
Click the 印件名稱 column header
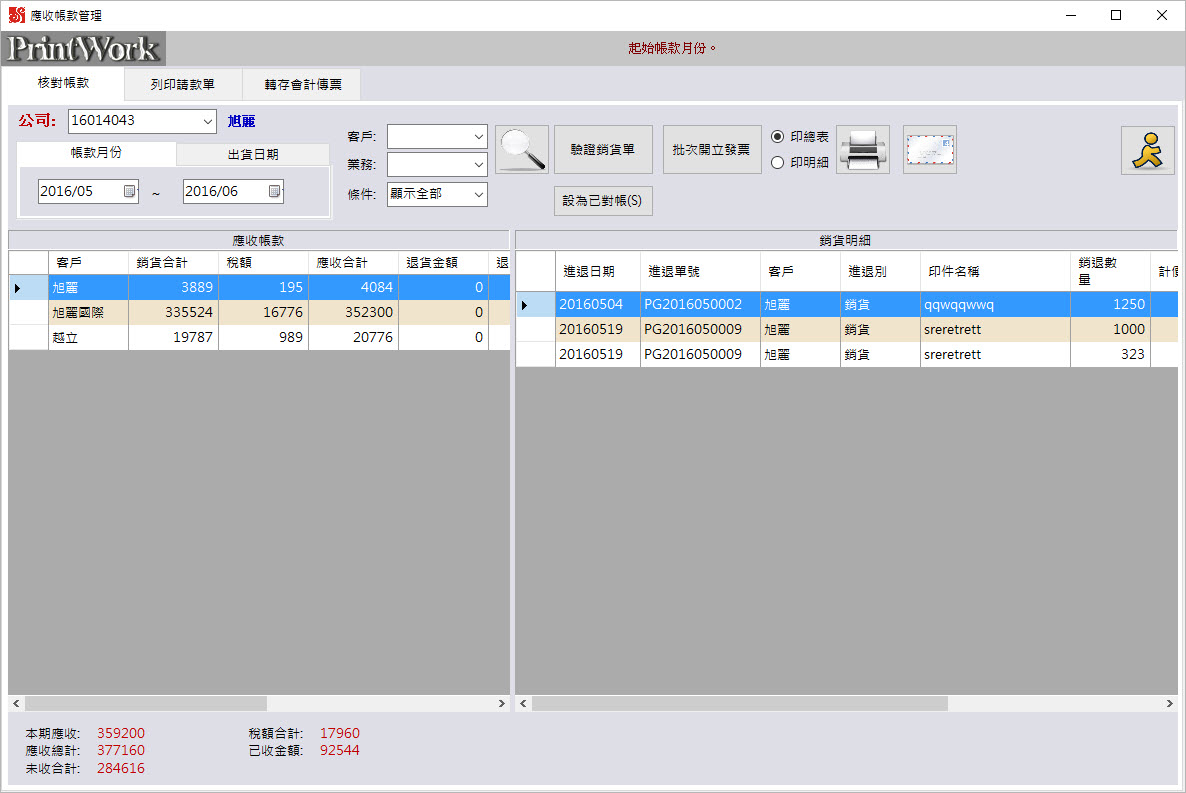point(995,272)
